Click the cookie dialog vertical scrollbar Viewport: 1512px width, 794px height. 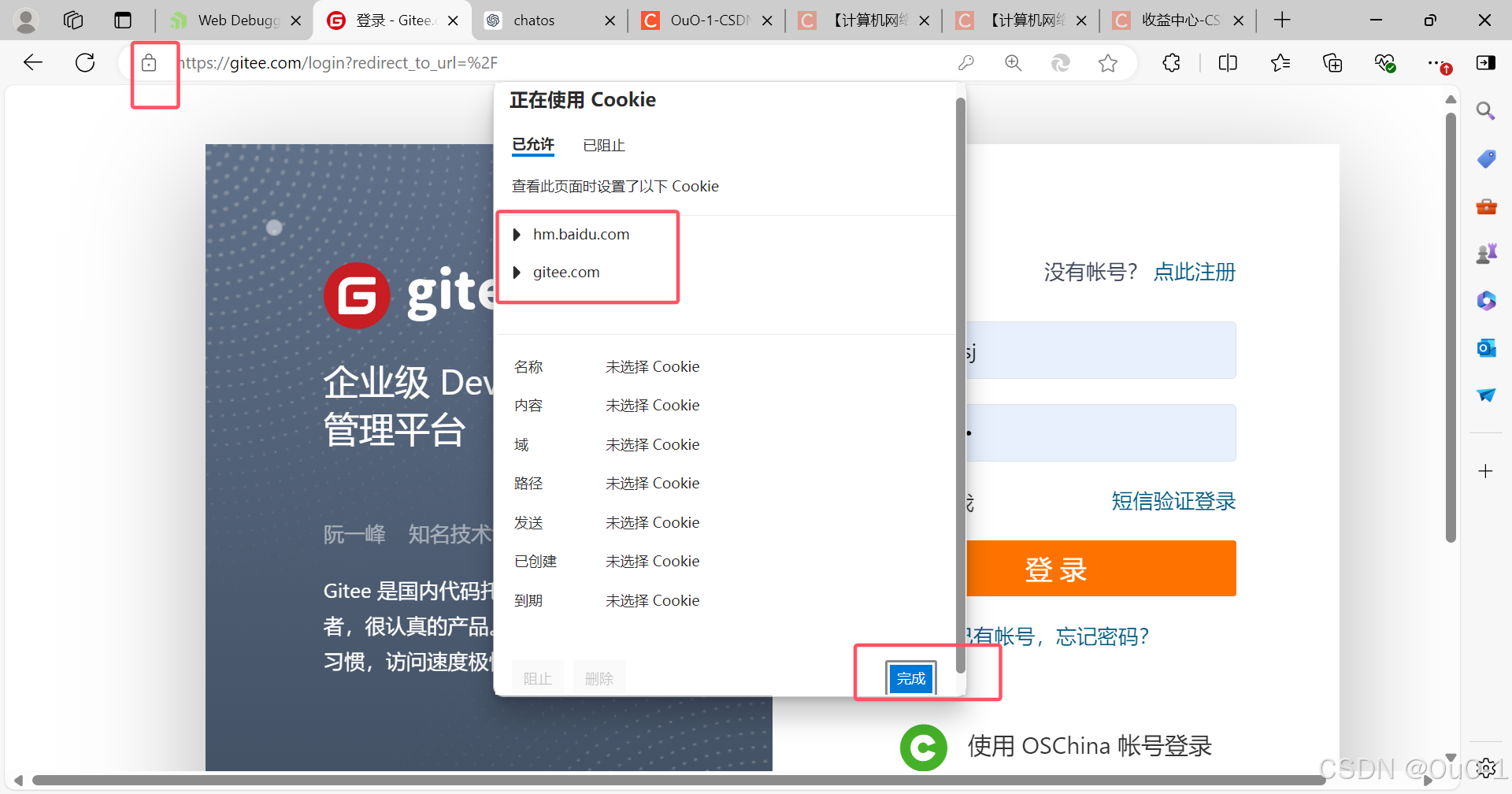coord(960,386)
